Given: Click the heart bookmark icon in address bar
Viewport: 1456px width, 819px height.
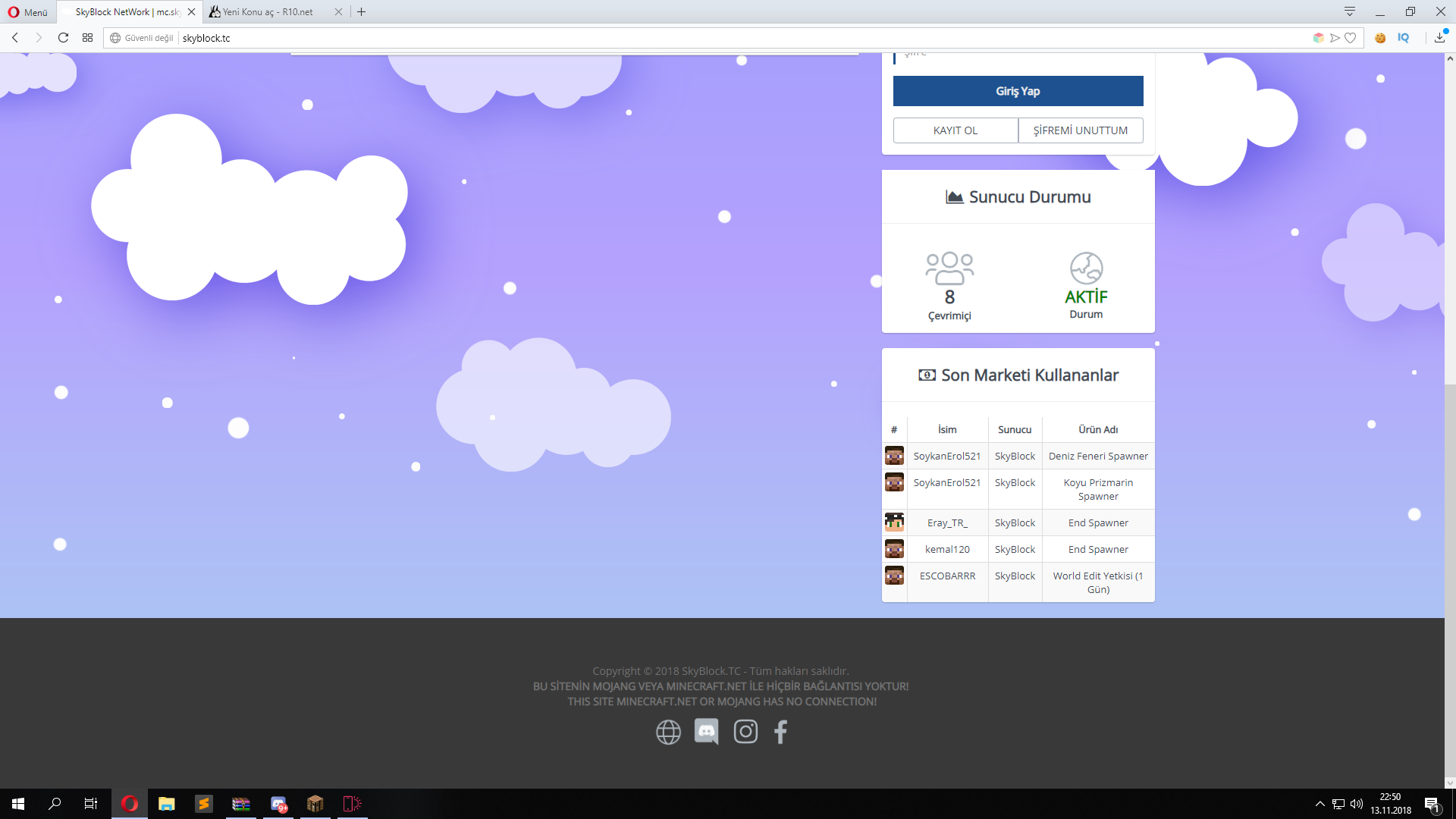Looking at the screenshot, I should (1351, 38).
